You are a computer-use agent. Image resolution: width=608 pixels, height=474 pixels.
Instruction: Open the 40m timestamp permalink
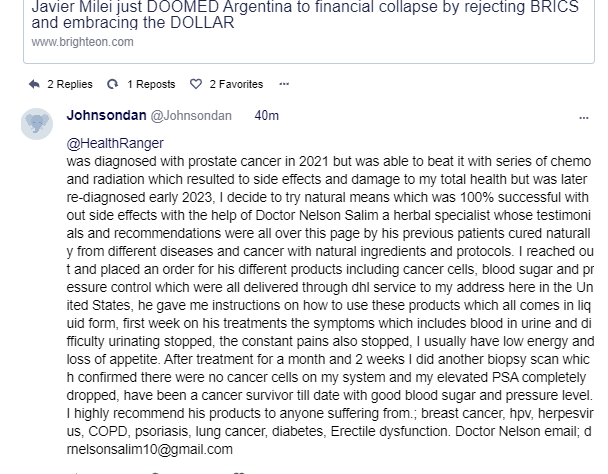pos(266,116)
